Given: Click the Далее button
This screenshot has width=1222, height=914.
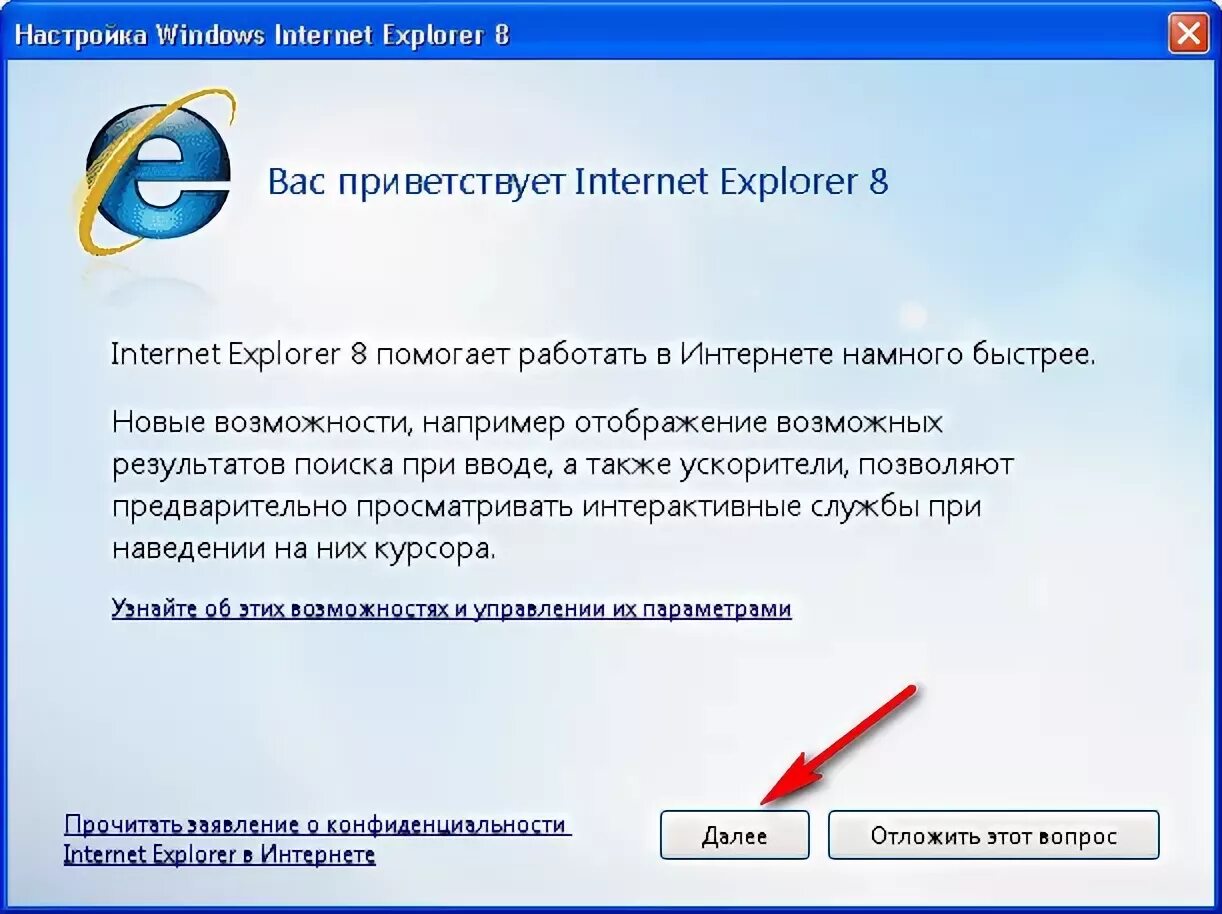Looking at the screenshot, I should point(734,835).
